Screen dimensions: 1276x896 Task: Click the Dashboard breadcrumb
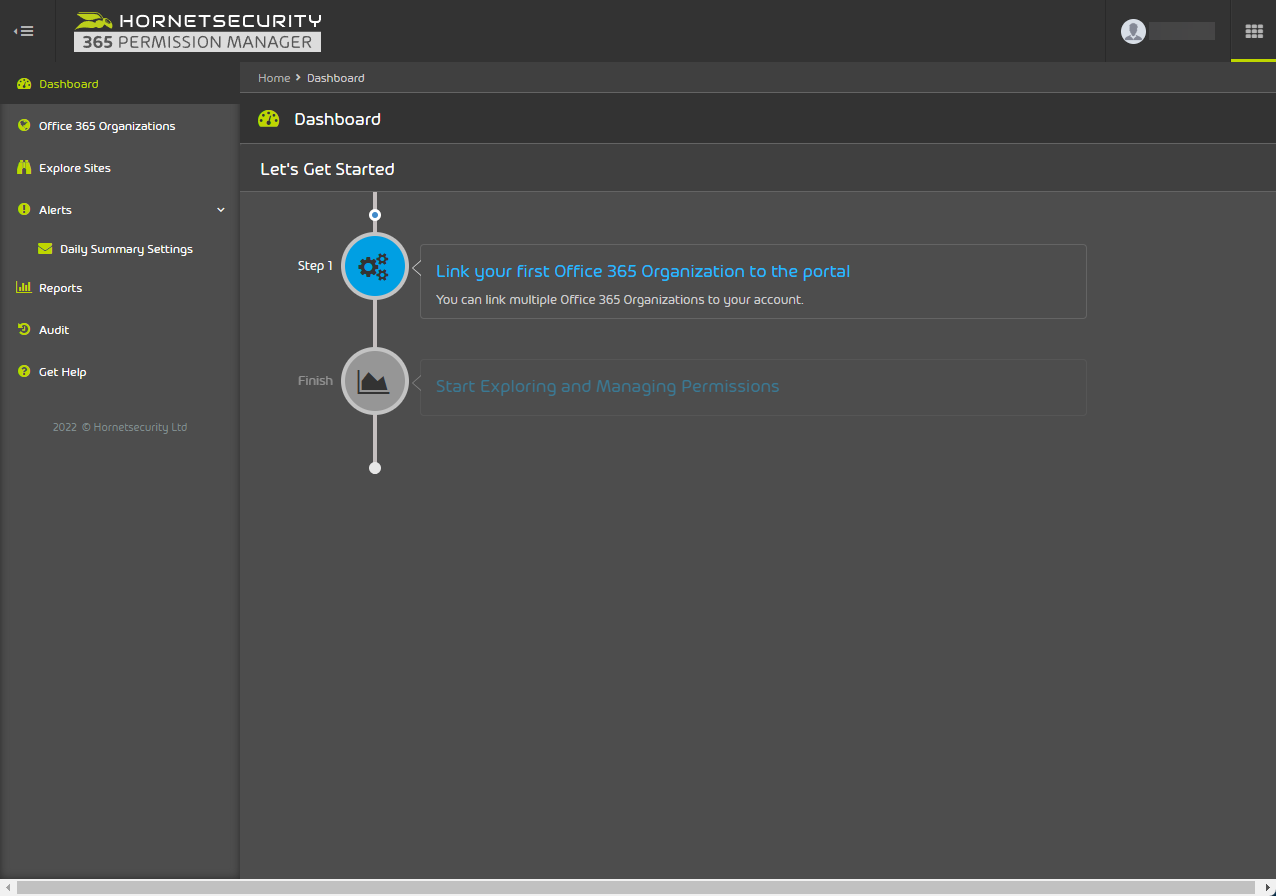[x=336, y=78]
